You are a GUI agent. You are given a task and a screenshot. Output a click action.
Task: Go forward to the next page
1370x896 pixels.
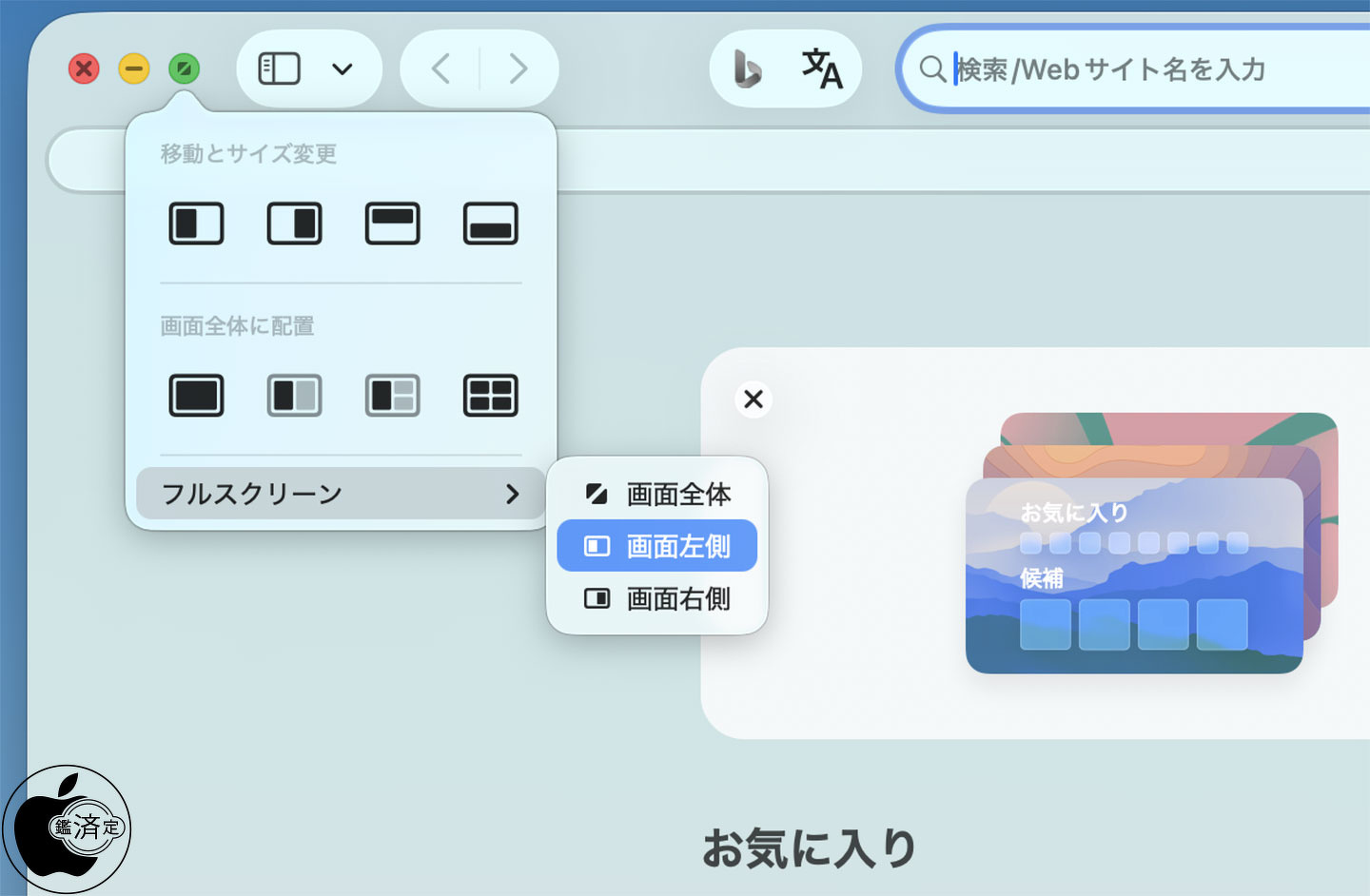(519, 68)
